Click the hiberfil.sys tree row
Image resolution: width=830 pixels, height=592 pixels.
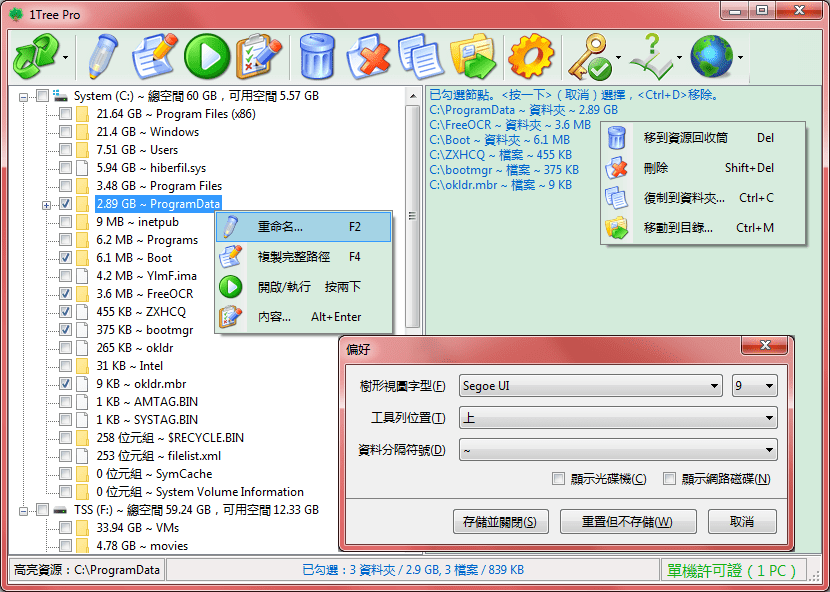click(151, 168)
